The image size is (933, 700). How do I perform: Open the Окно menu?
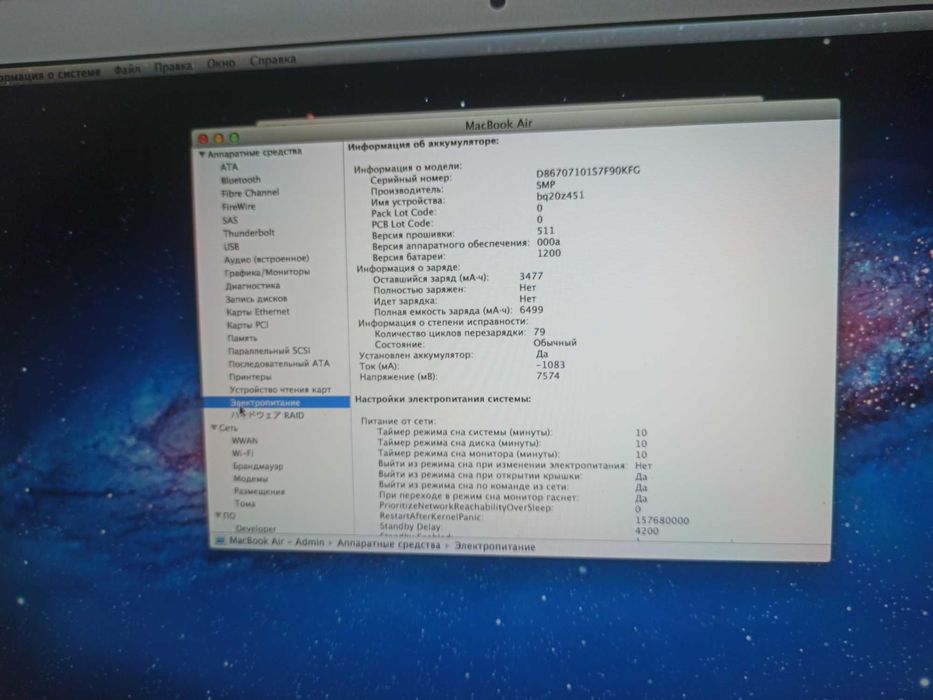tap(221, 62)
